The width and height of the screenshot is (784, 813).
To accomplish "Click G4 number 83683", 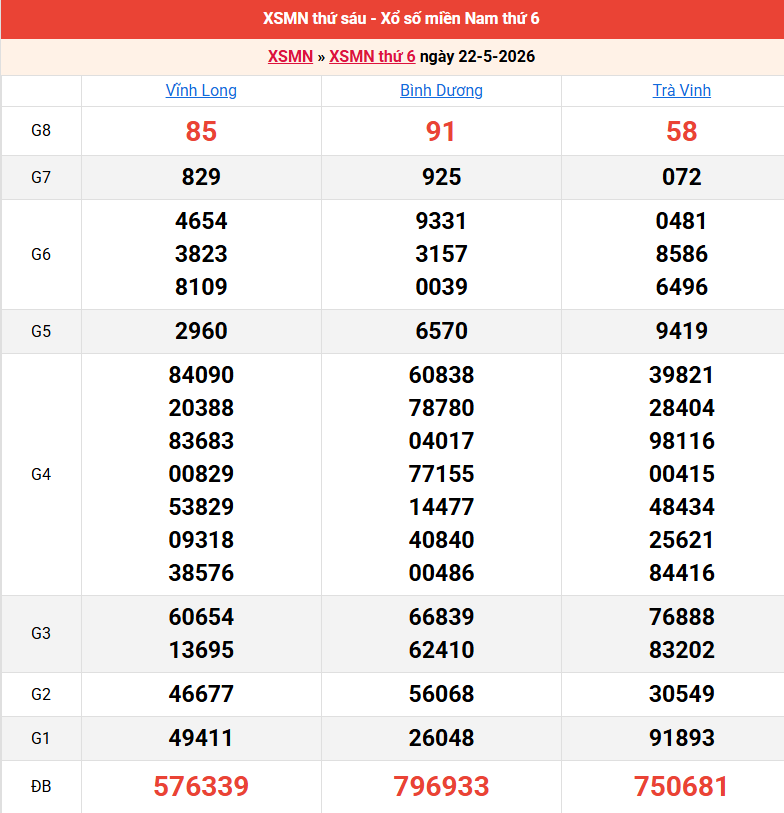I will pyautogui.click(x=201, y=441).
